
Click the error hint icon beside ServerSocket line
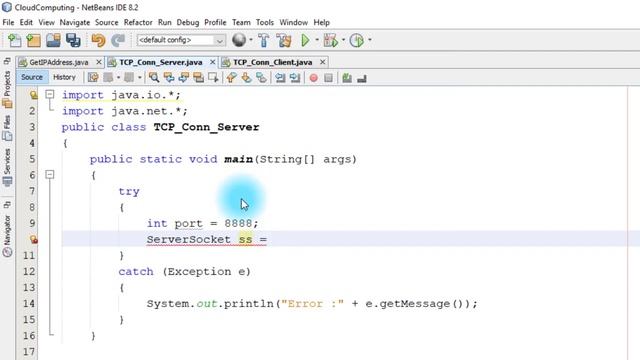point(33,239)
